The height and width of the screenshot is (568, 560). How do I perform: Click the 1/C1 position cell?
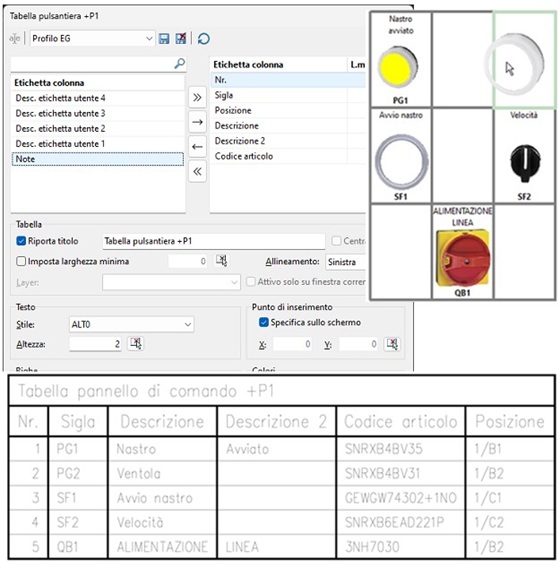[510, 498]
